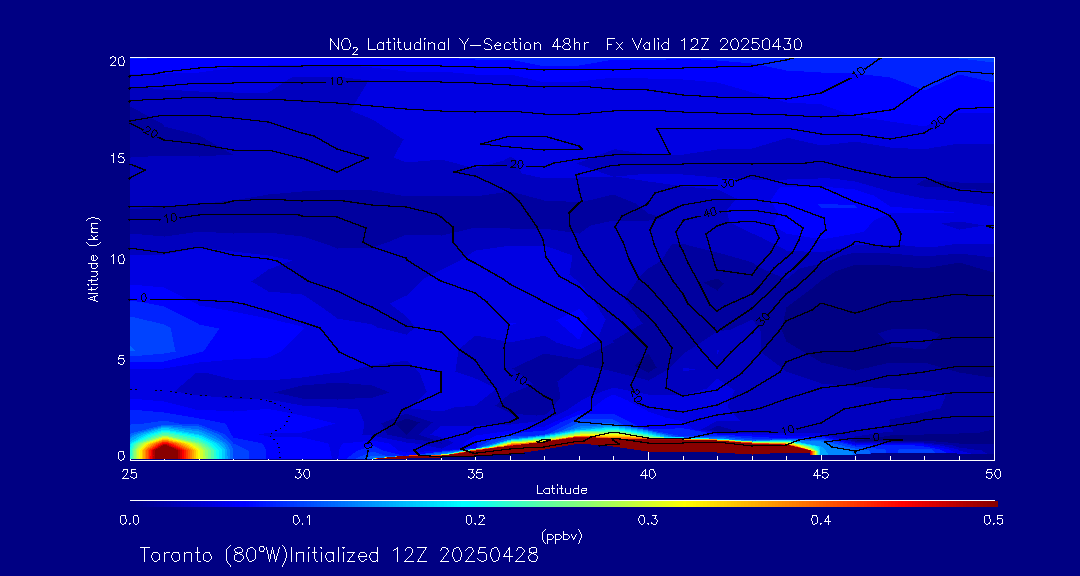Click the red end of the color bar
The width and height of the screenshot is (1080, 576).
985,502
